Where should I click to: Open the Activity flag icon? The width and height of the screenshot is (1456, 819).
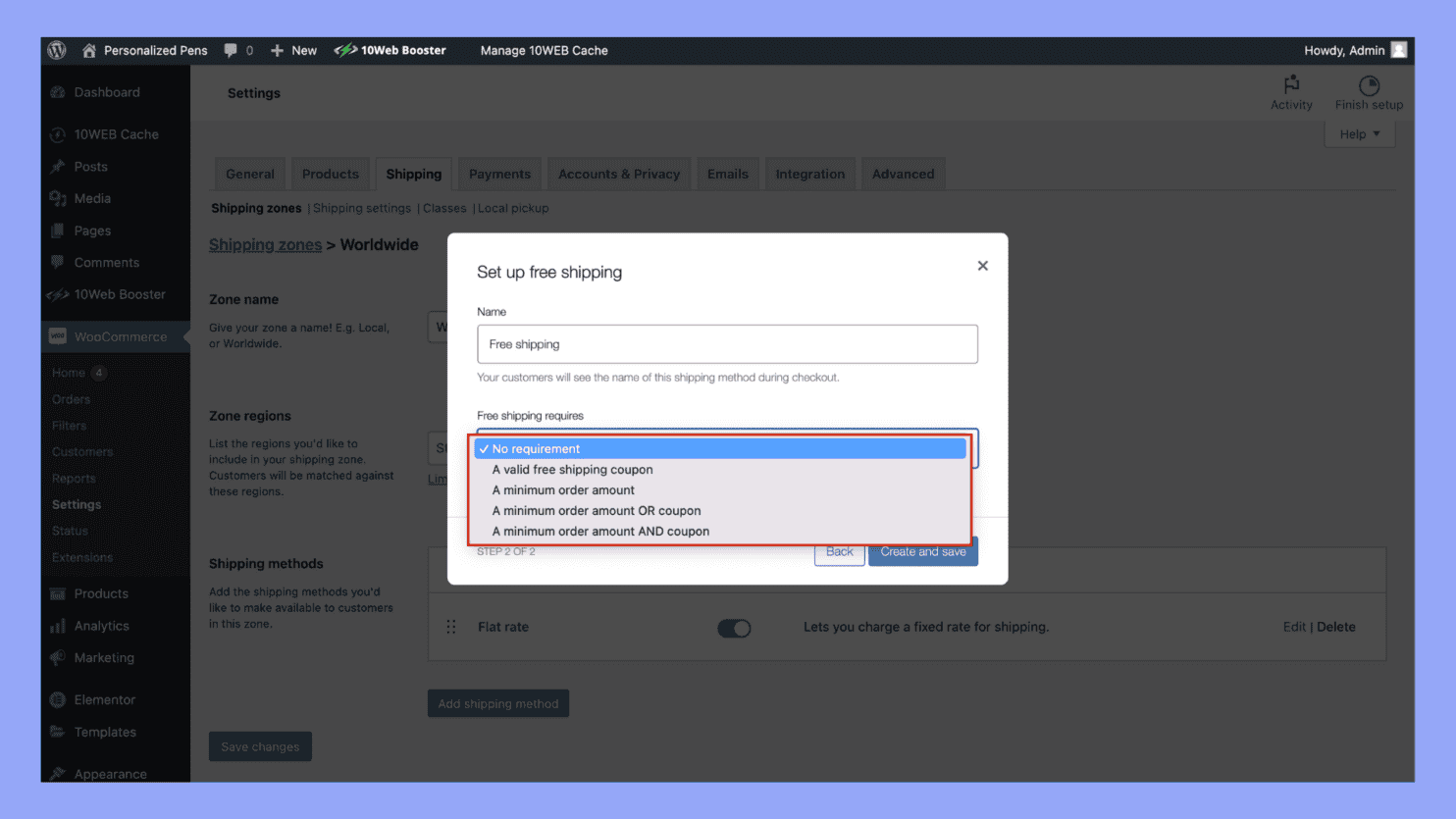(1291, 86)
